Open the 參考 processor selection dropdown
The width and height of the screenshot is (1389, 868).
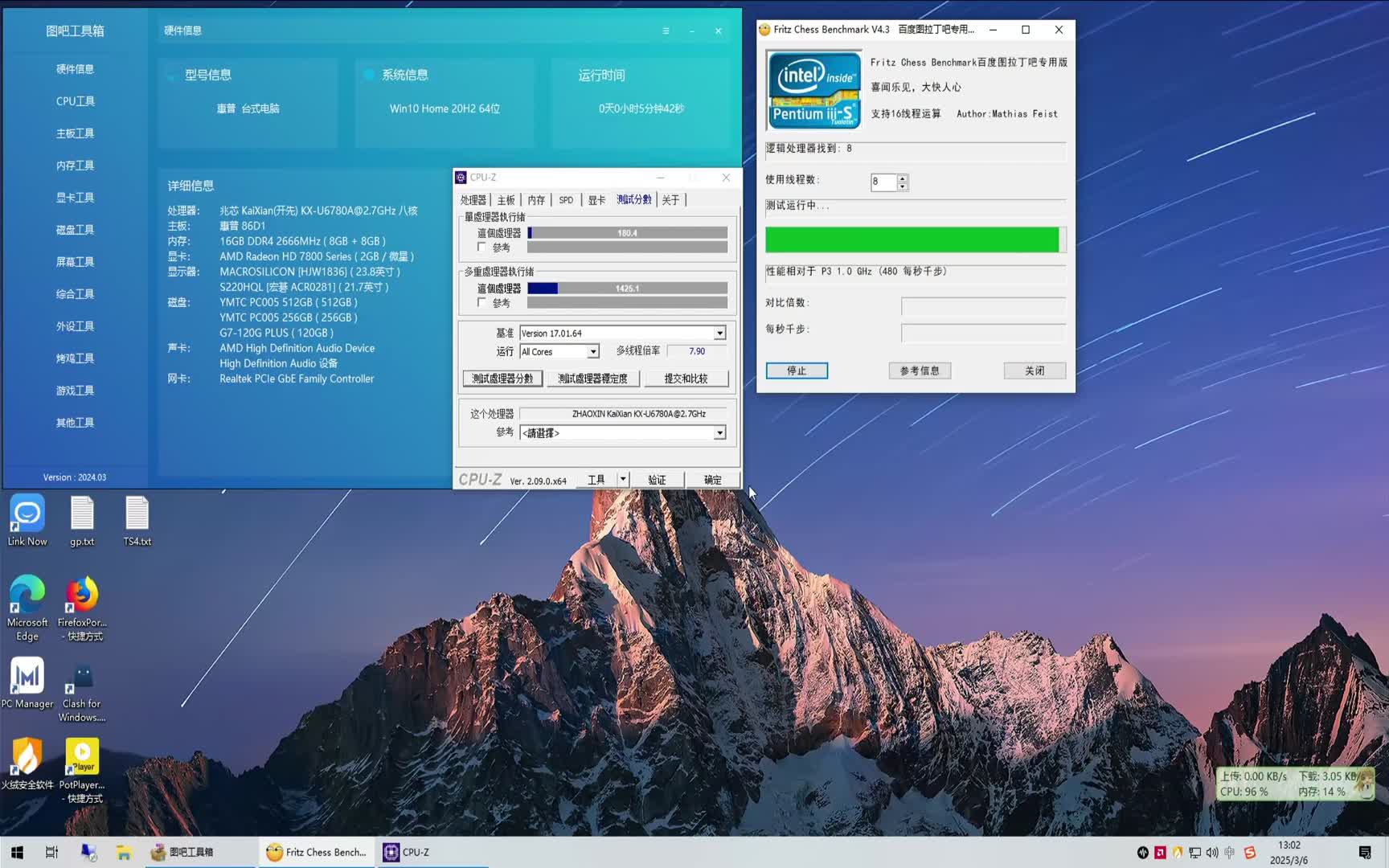[719, 433]
